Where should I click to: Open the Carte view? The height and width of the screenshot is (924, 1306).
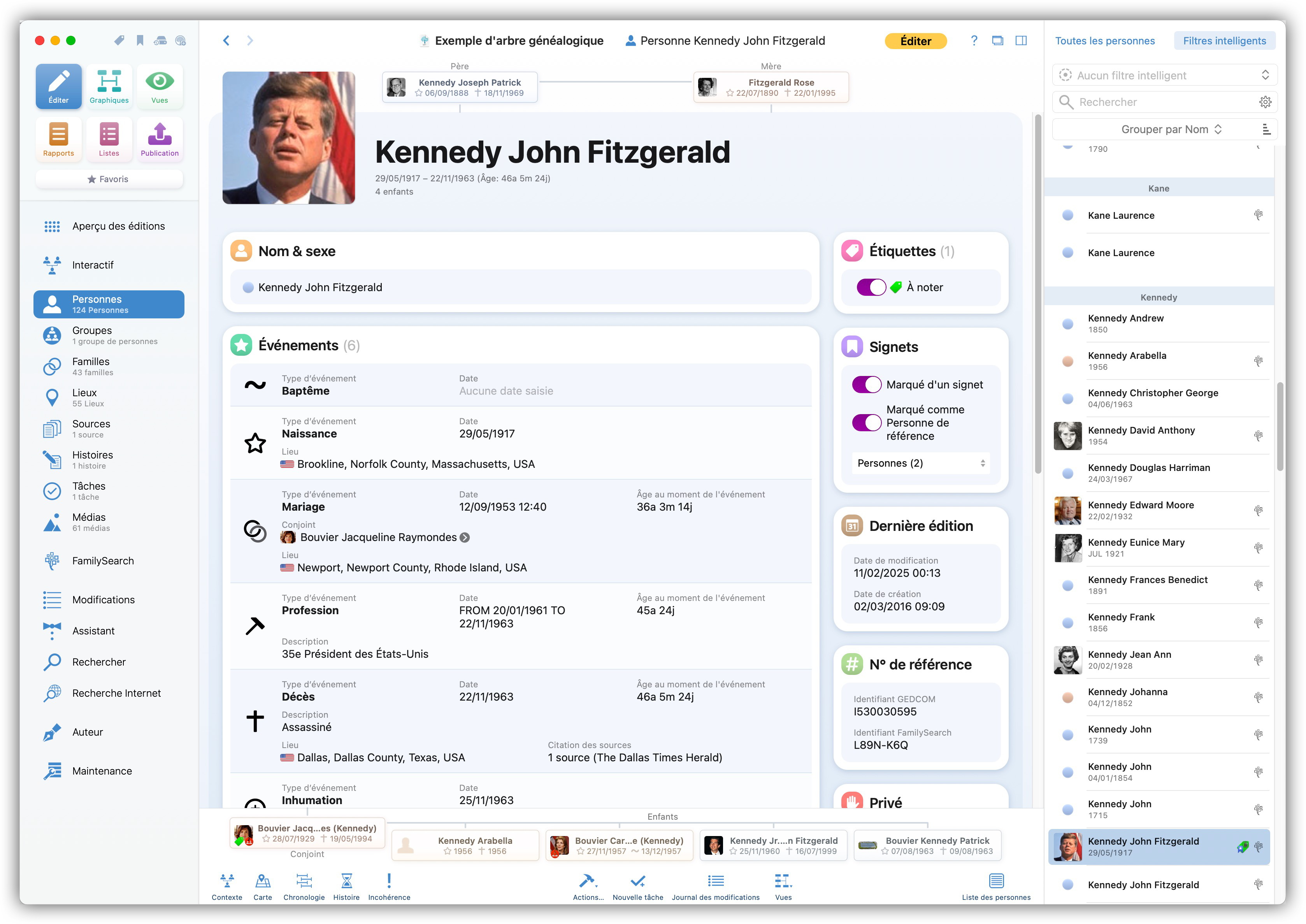point(262,887)
